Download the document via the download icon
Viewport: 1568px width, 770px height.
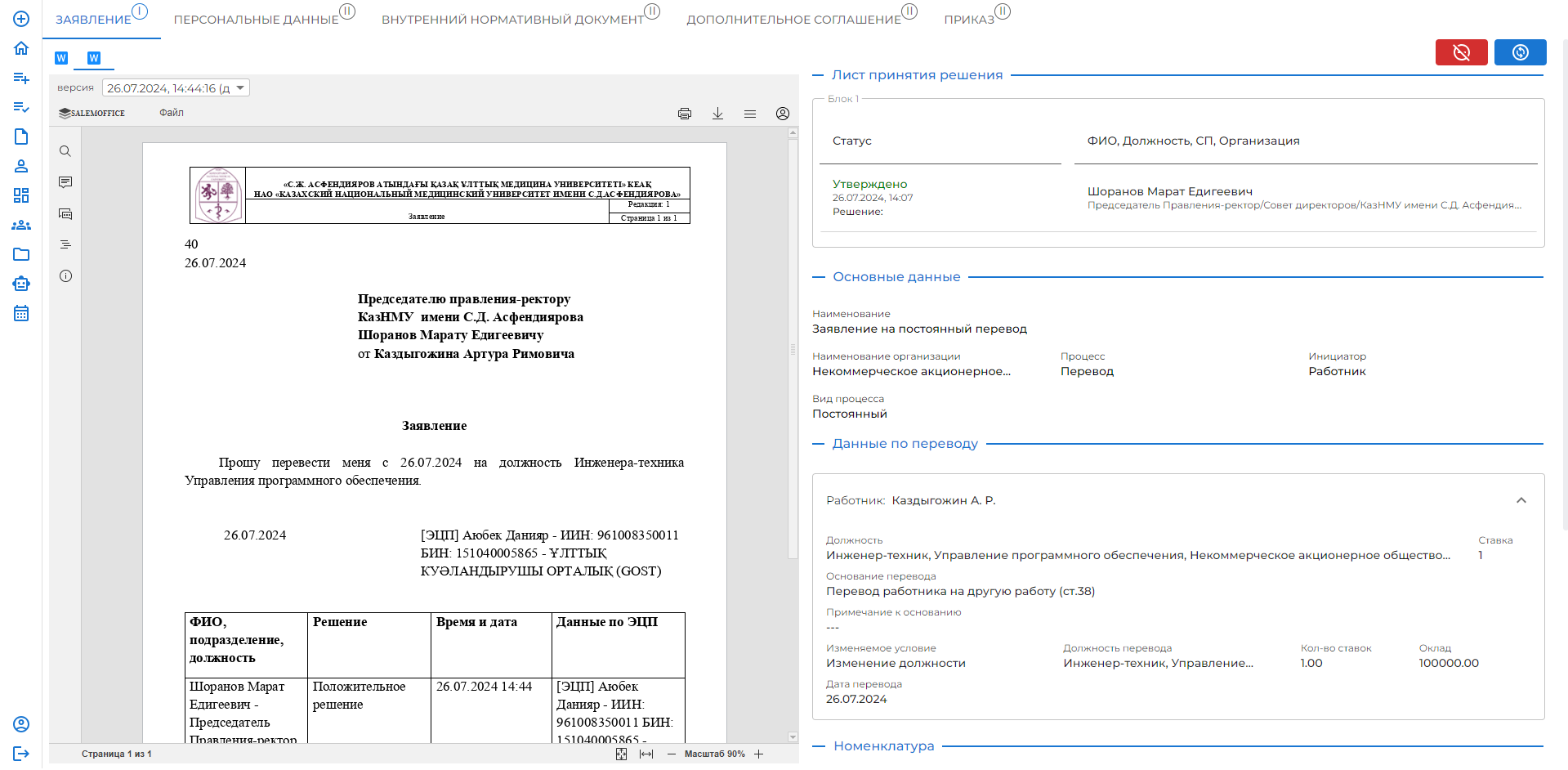[x=717, y=114]
